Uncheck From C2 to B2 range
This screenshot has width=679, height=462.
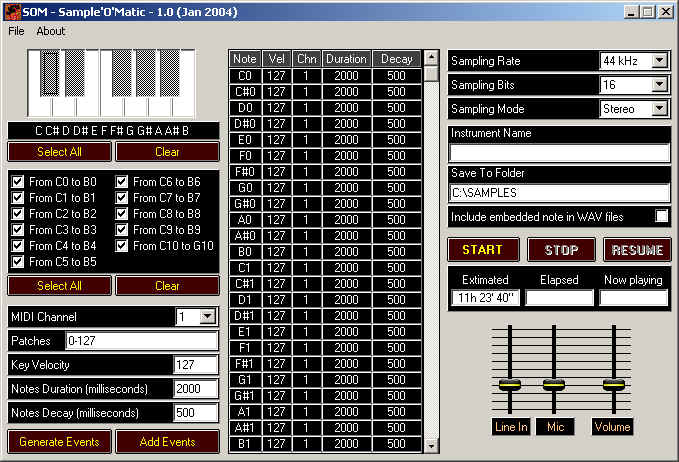(18, 214)
